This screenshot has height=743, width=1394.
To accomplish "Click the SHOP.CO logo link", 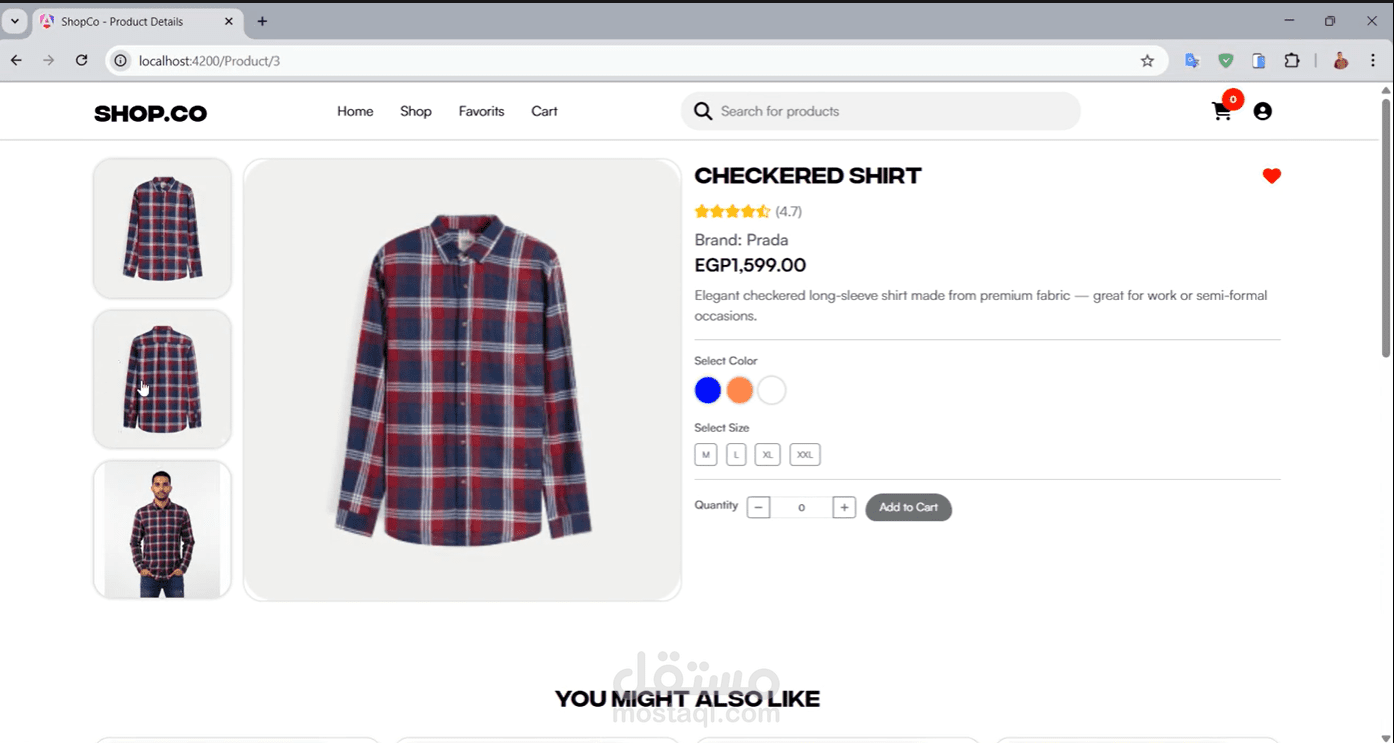I will pyautogui.click(x=150, y=113).
